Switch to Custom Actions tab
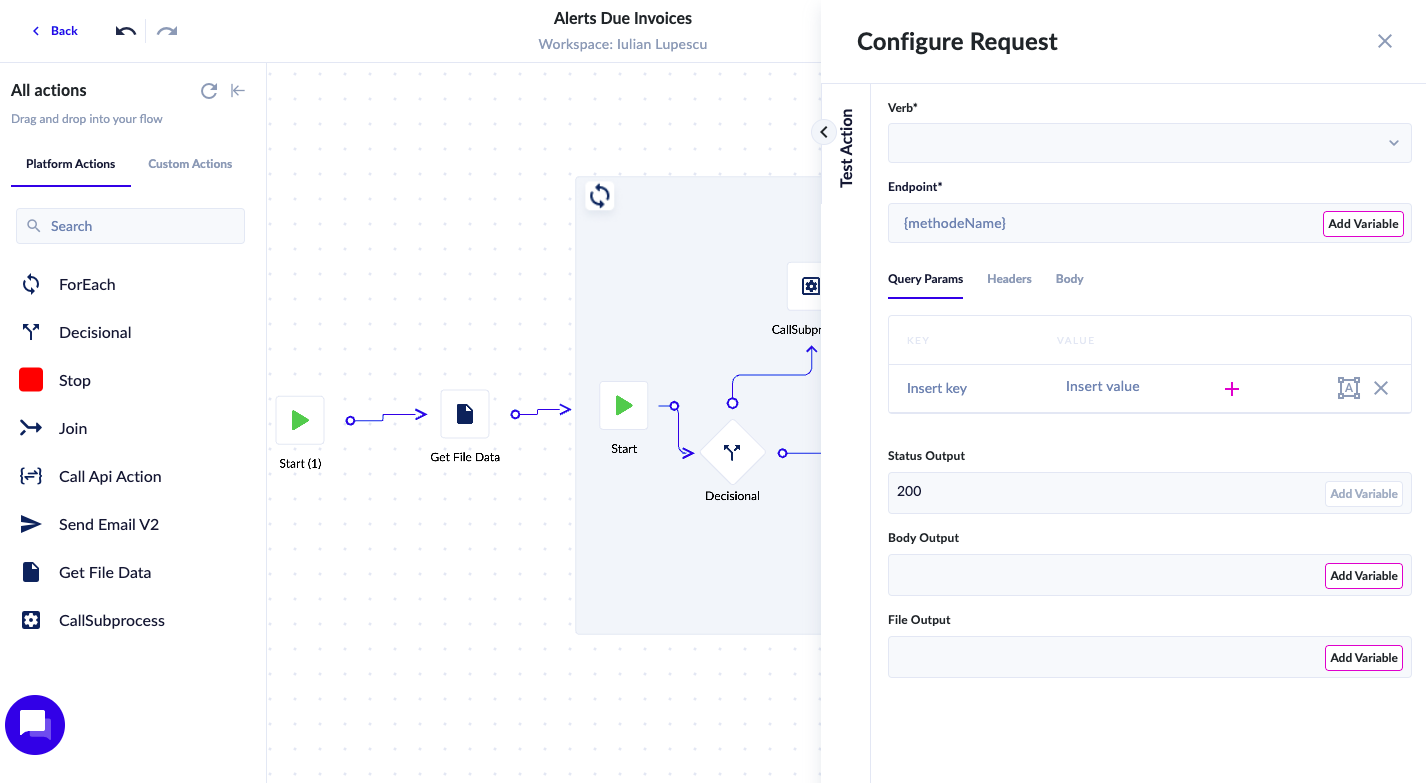 [x=190, y=164]
